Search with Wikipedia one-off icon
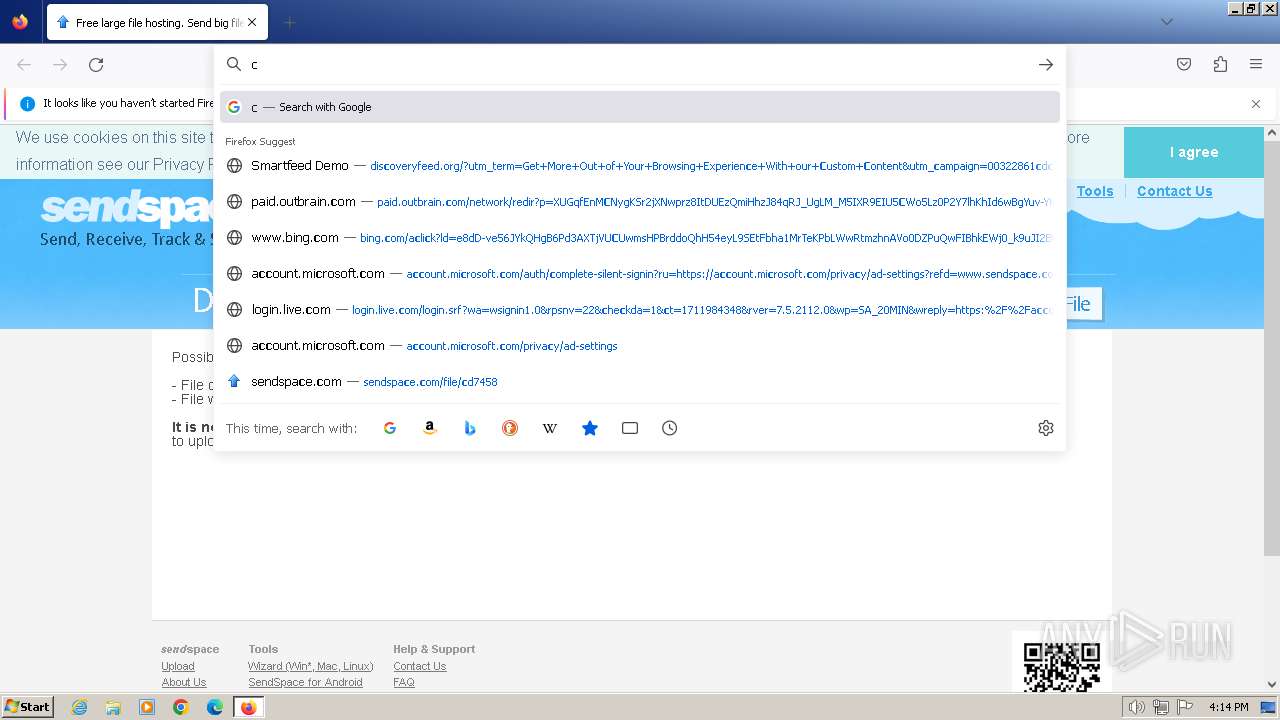 (x=550, y=428)
